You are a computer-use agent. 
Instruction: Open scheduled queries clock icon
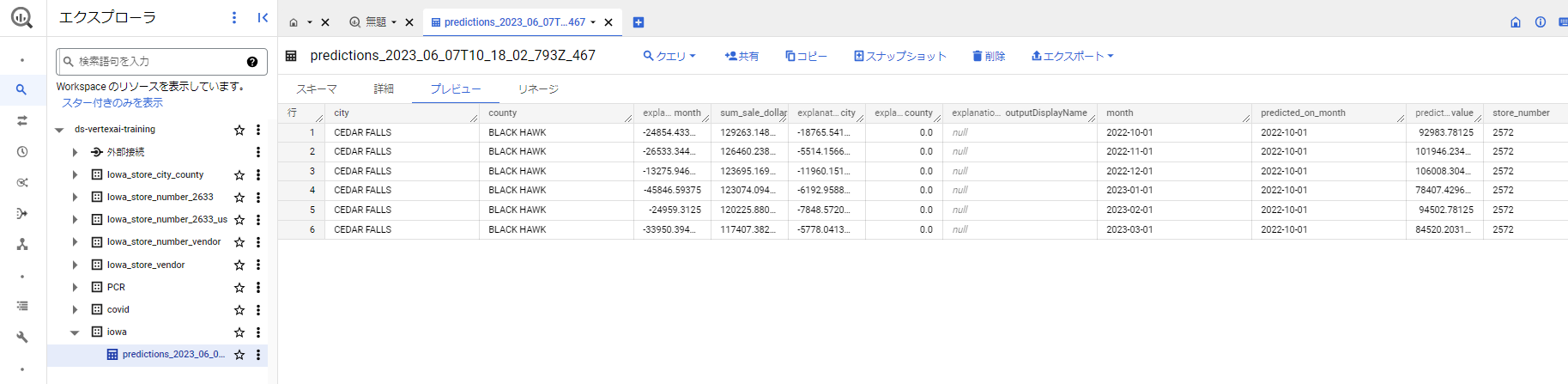click(x=21, y=151)
